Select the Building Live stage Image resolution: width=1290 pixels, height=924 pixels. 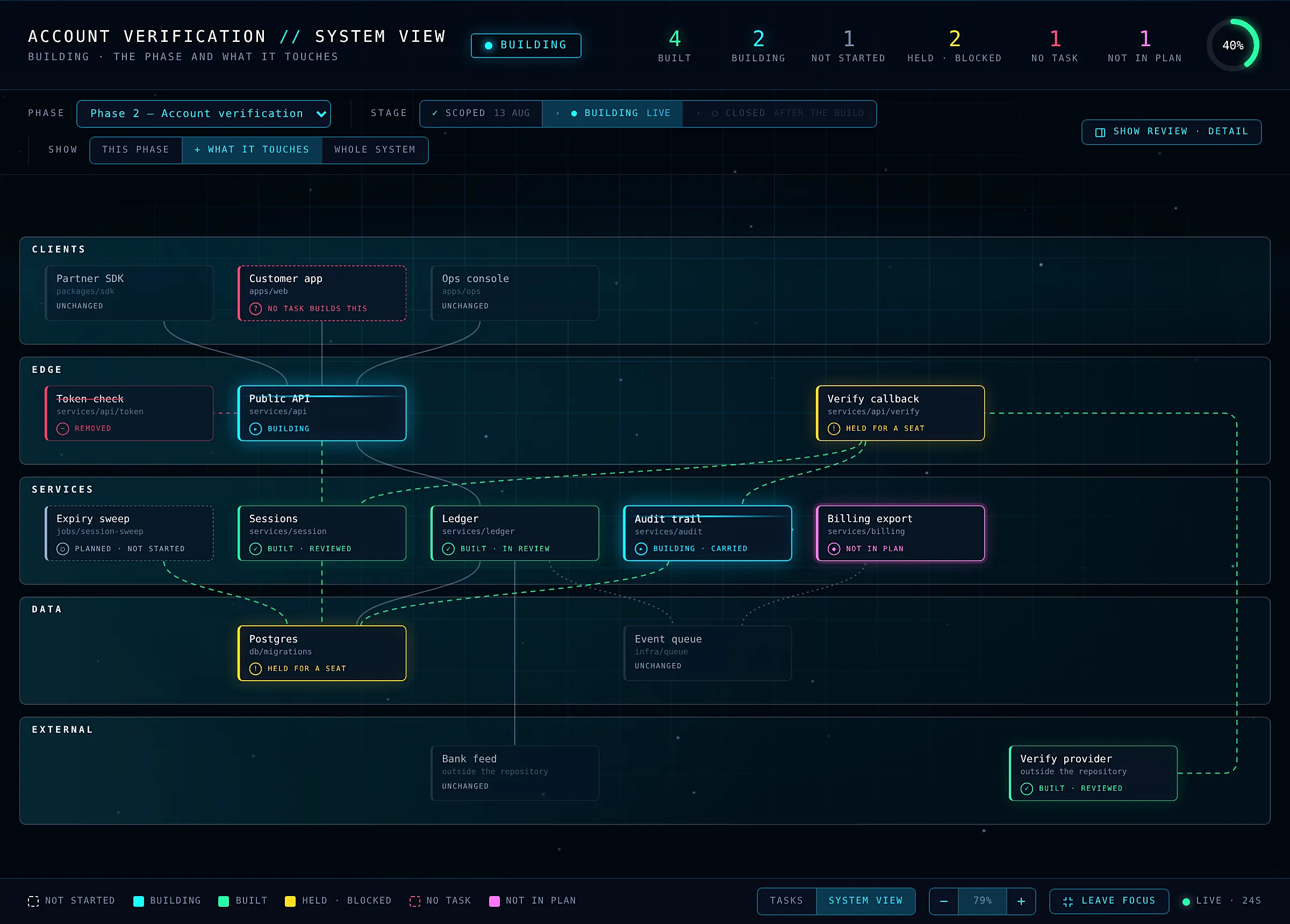pyautogui.click(x=613, y=114)
